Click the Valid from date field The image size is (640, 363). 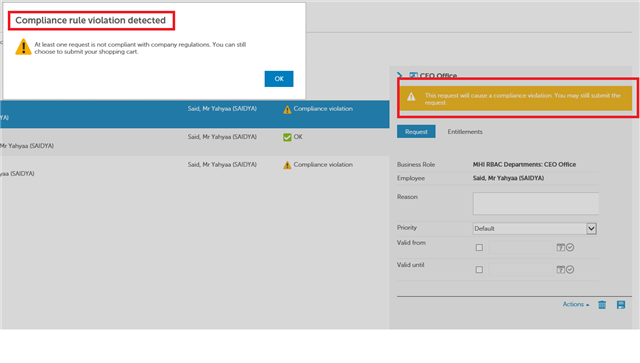coord(521,247)
